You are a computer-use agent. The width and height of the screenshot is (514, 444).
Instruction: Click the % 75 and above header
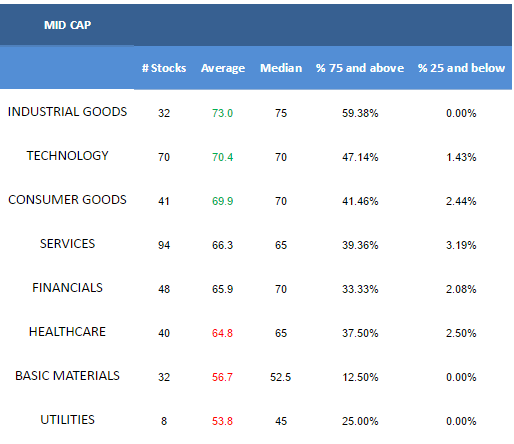[x=360, y=68]
